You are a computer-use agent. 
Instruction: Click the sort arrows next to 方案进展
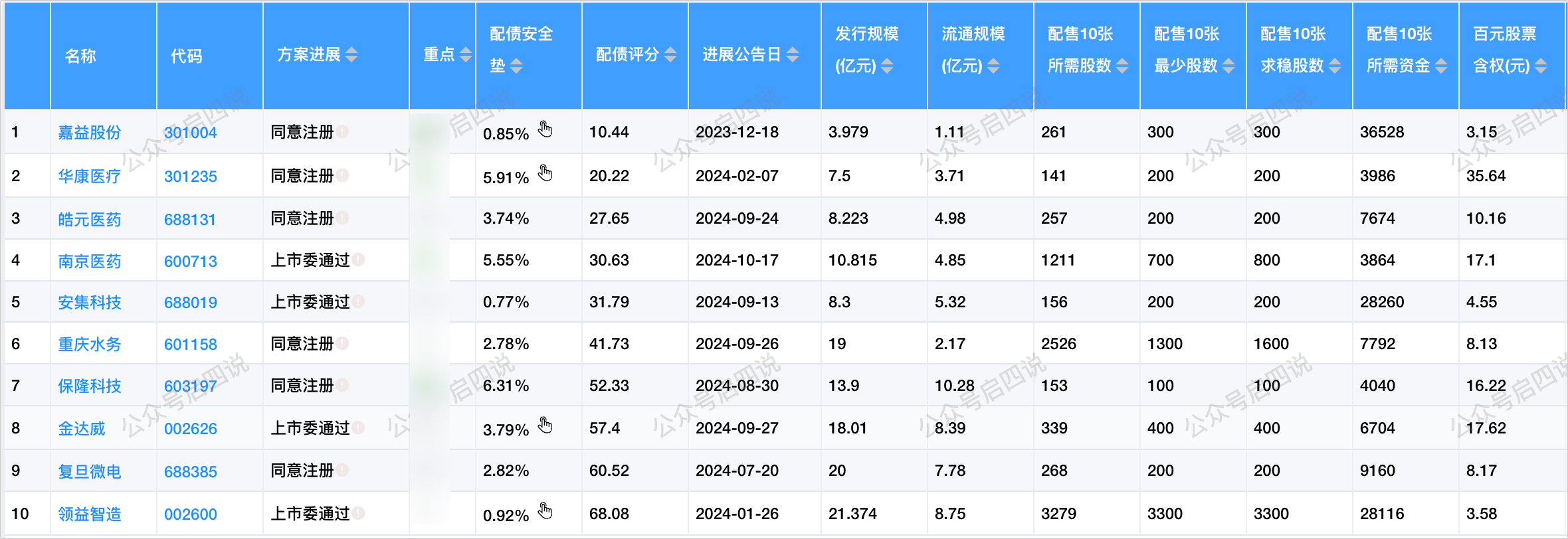(351, 55)
